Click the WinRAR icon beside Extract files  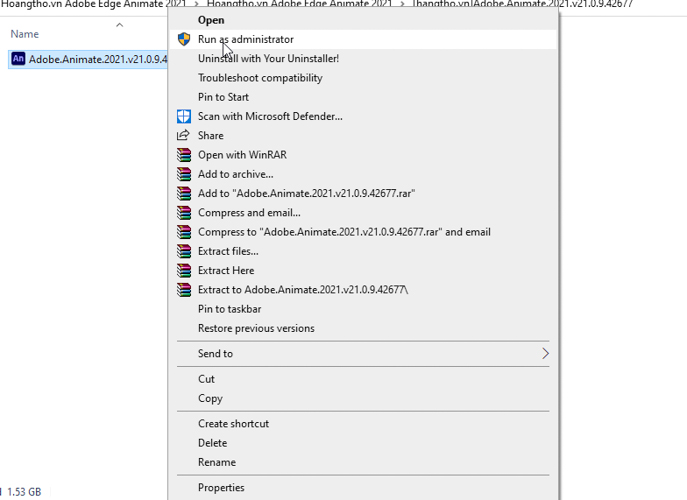pyautogui.click(x=183, y=251)
